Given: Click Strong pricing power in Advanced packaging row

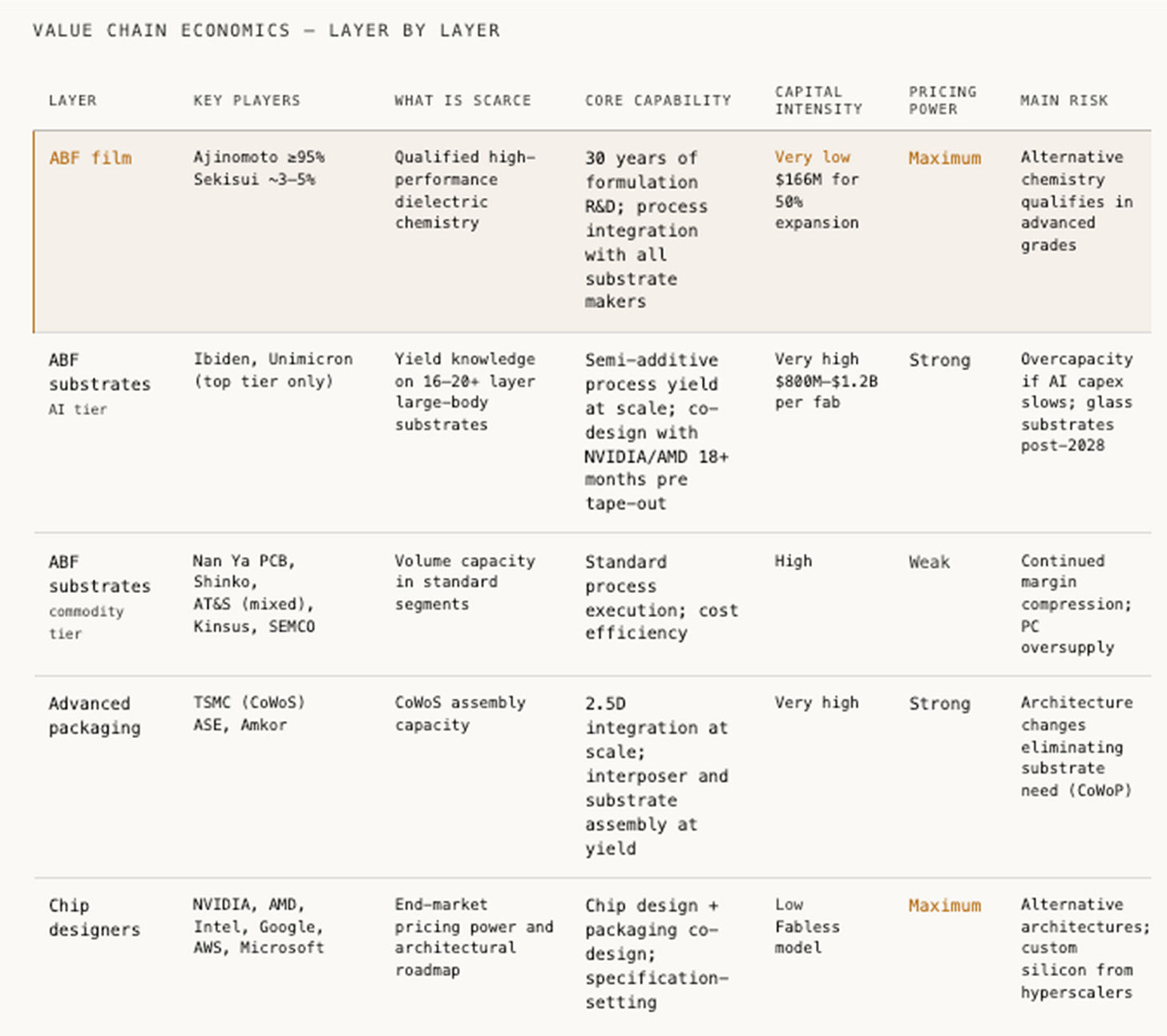Looking at the screenshot, I should click(939, 703).
